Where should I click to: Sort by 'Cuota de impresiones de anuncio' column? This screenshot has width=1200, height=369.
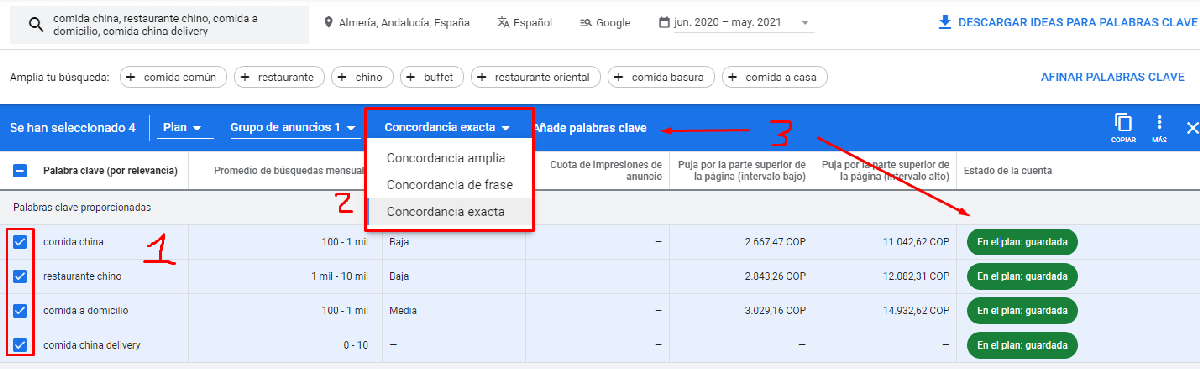pos(604,171)
